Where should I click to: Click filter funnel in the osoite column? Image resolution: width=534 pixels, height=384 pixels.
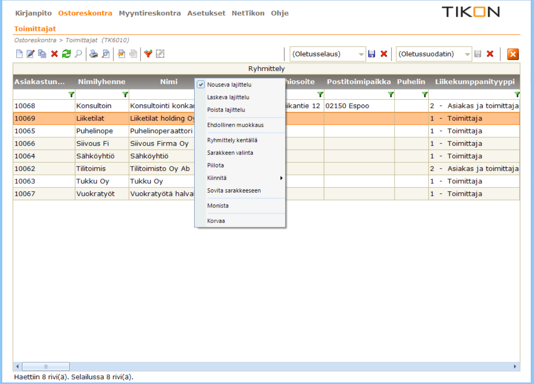tap(320, 94)
